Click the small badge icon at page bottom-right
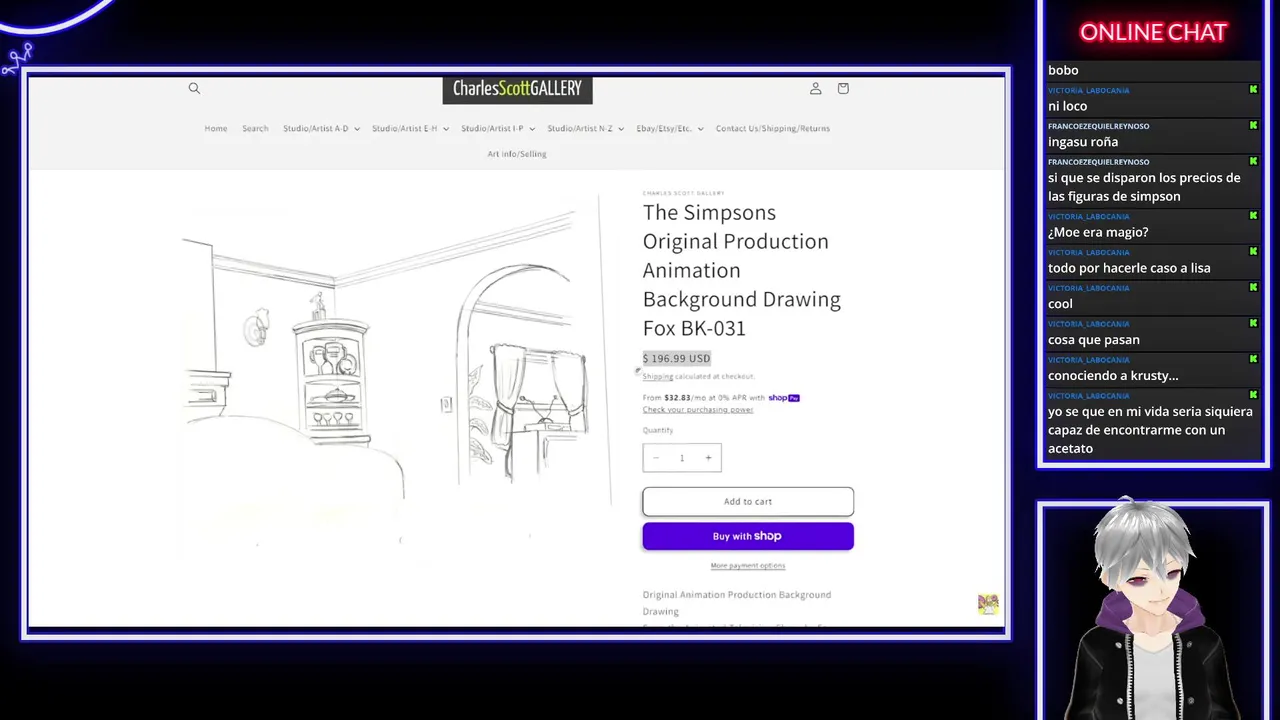Viewport: 1280px width, 720px height. pos(988,603)
